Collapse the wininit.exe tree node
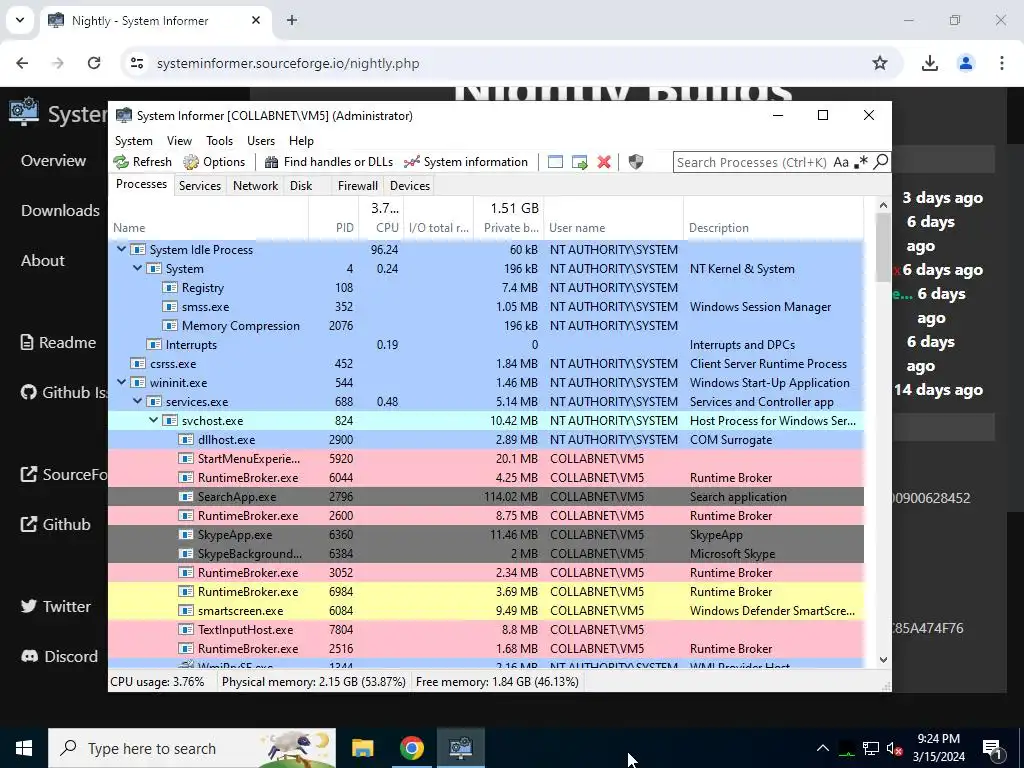The width and height of the screenshot is (1024, 768). 121,383
